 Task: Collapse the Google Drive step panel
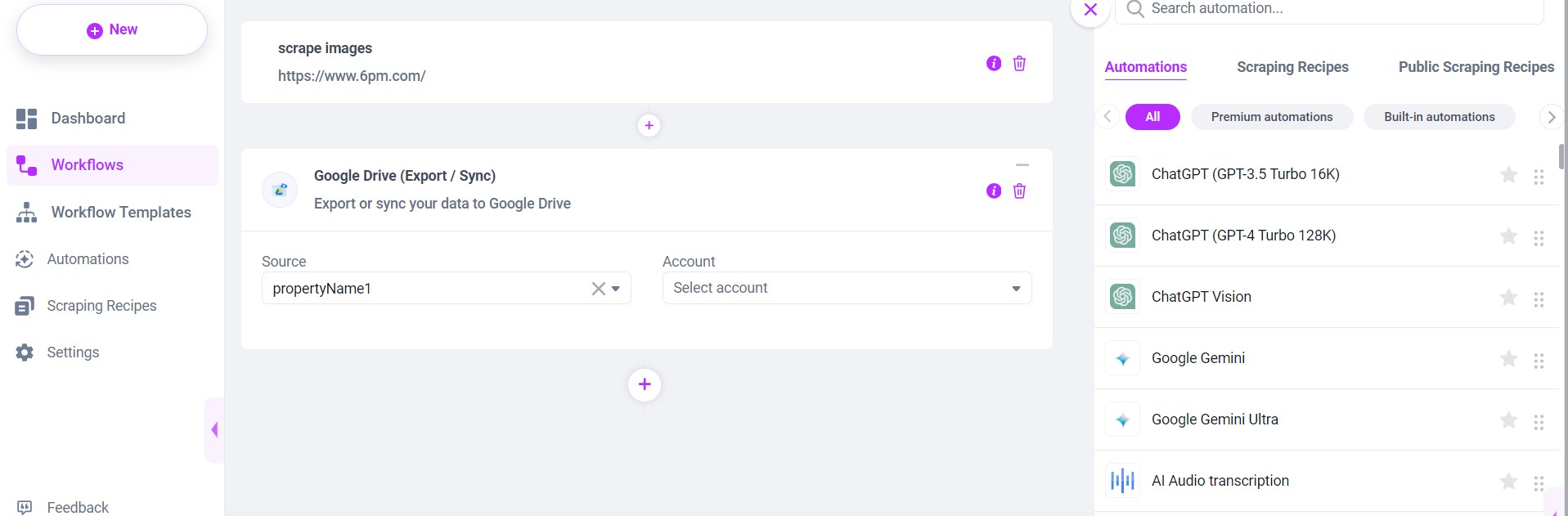[1022, 165]
